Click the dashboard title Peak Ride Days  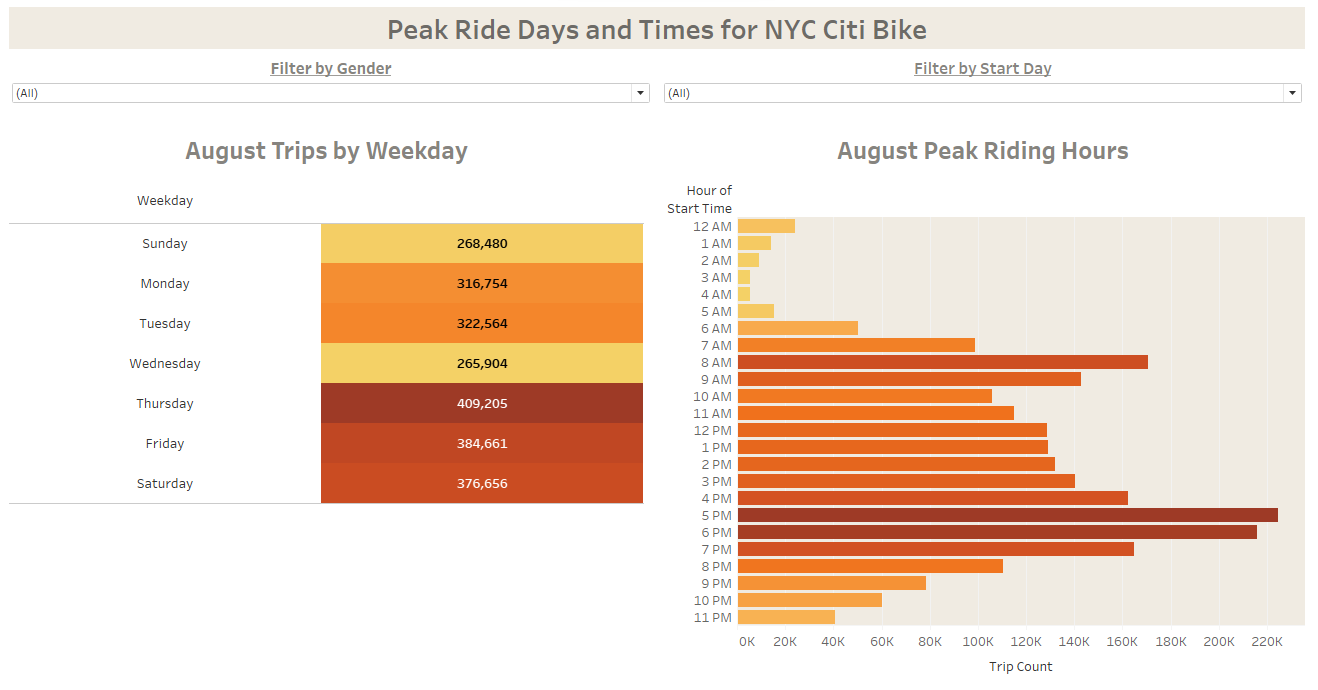(659, 29)
